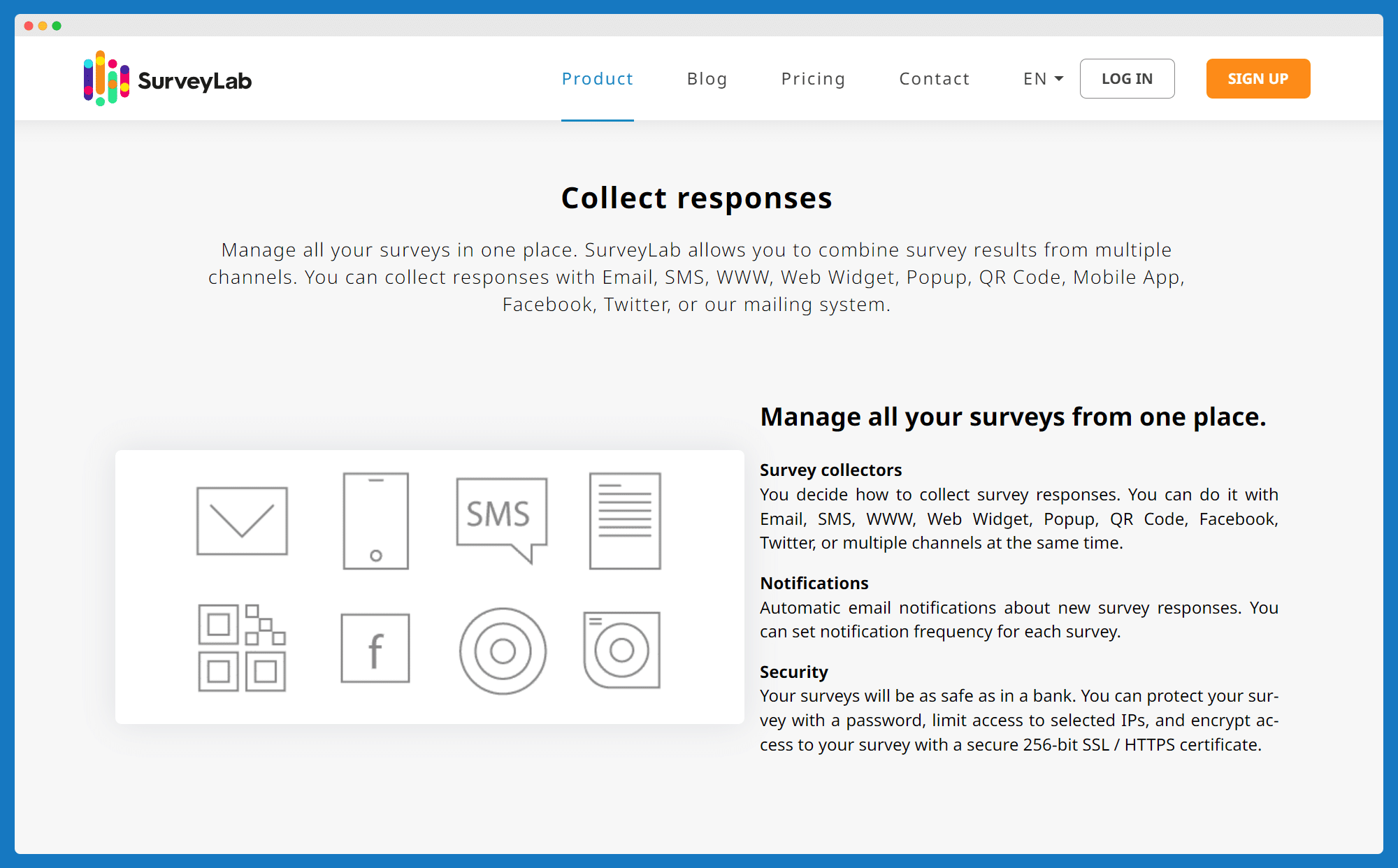Viewport: 1398px width, 868px height.
Task: Select the Instagram collector icon
Action: click(622, 648)
